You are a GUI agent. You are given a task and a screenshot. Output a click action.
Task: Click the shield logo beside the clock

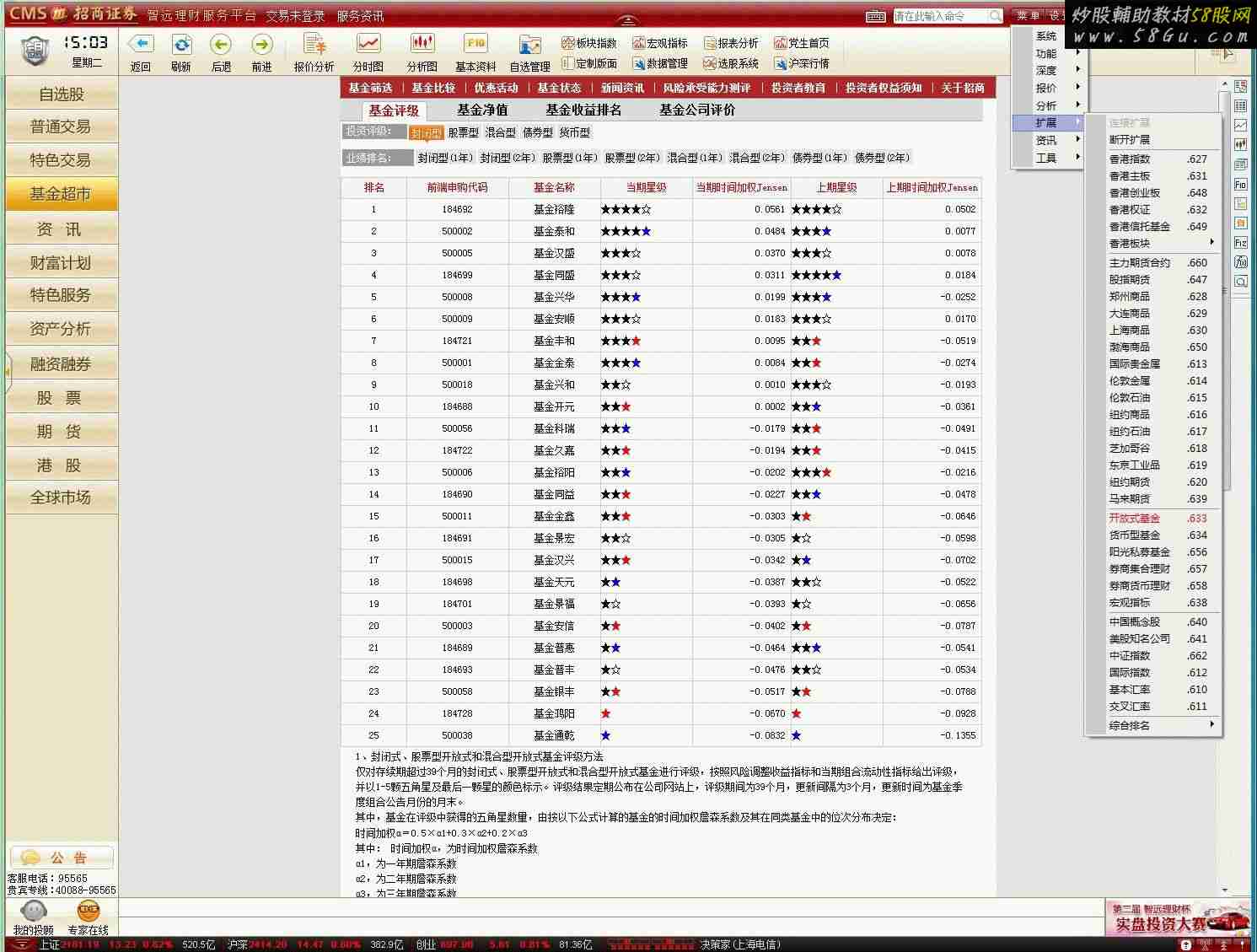(35, 51)
